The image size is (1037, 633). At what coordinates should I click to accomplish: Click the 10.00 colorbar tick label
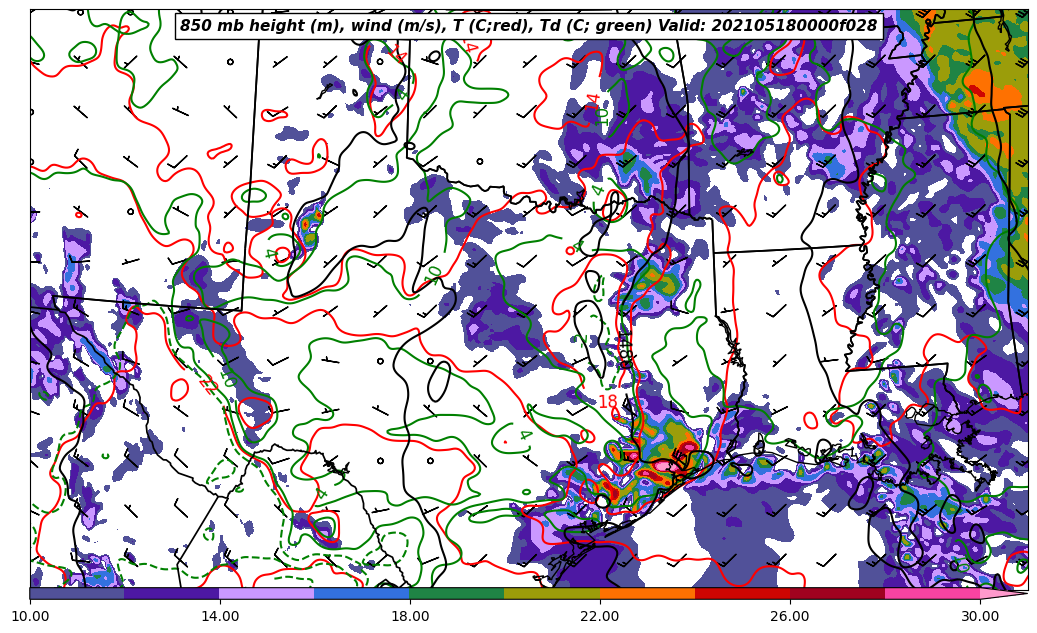coord(30,616)
